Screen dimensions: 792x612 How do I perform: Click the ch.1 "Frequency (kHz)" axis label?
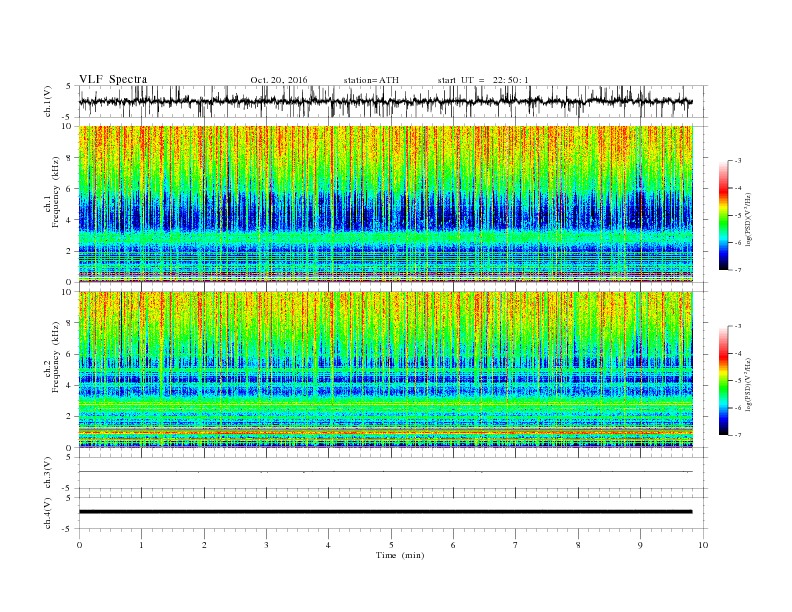[x=55, y=192]
